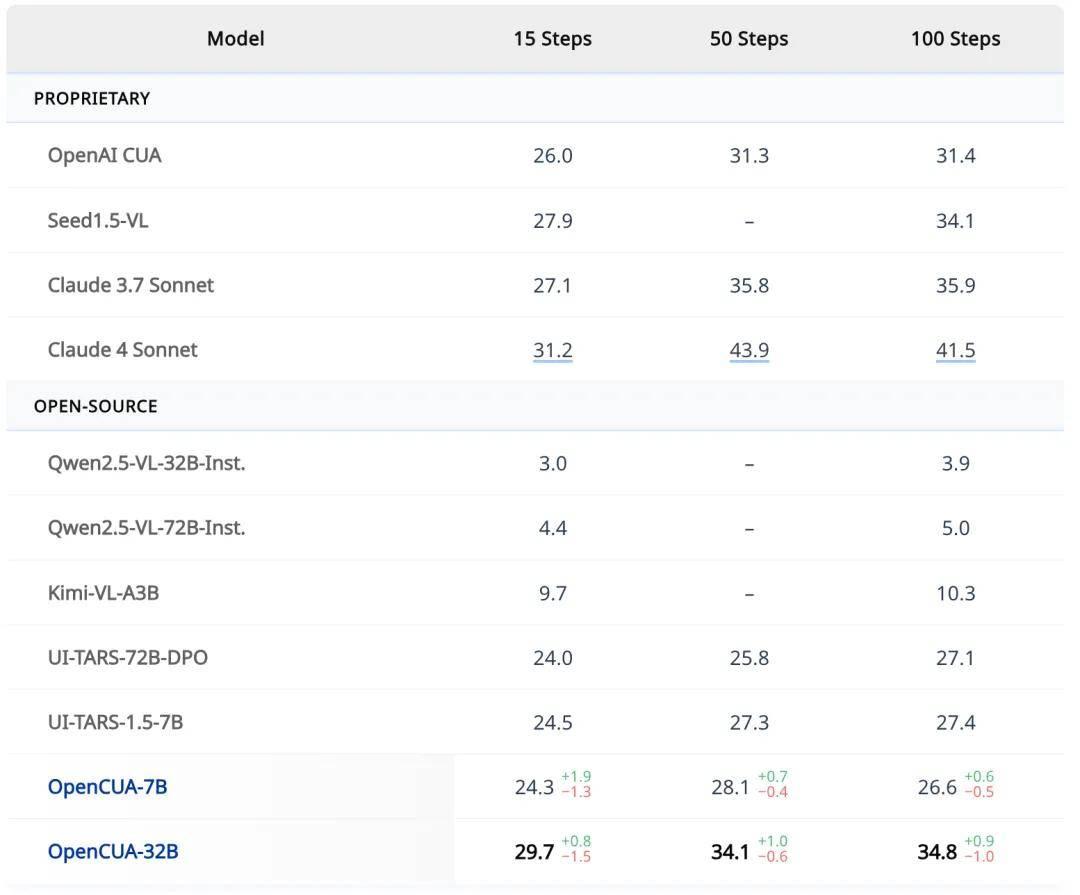Click the 15 Steps column header
This screenshot has width=1080, height=895.
552,39
